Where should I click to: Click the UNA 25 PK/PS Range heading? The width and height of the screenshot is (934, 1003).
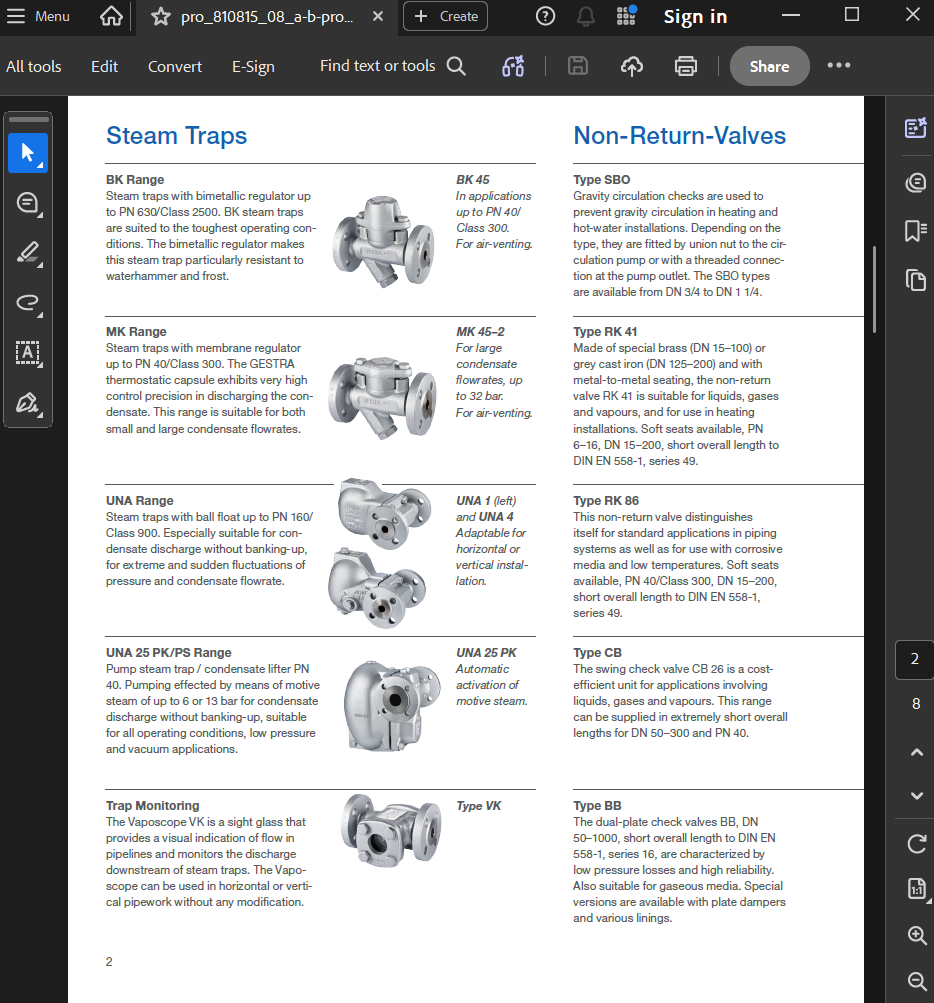pos(169,653)
